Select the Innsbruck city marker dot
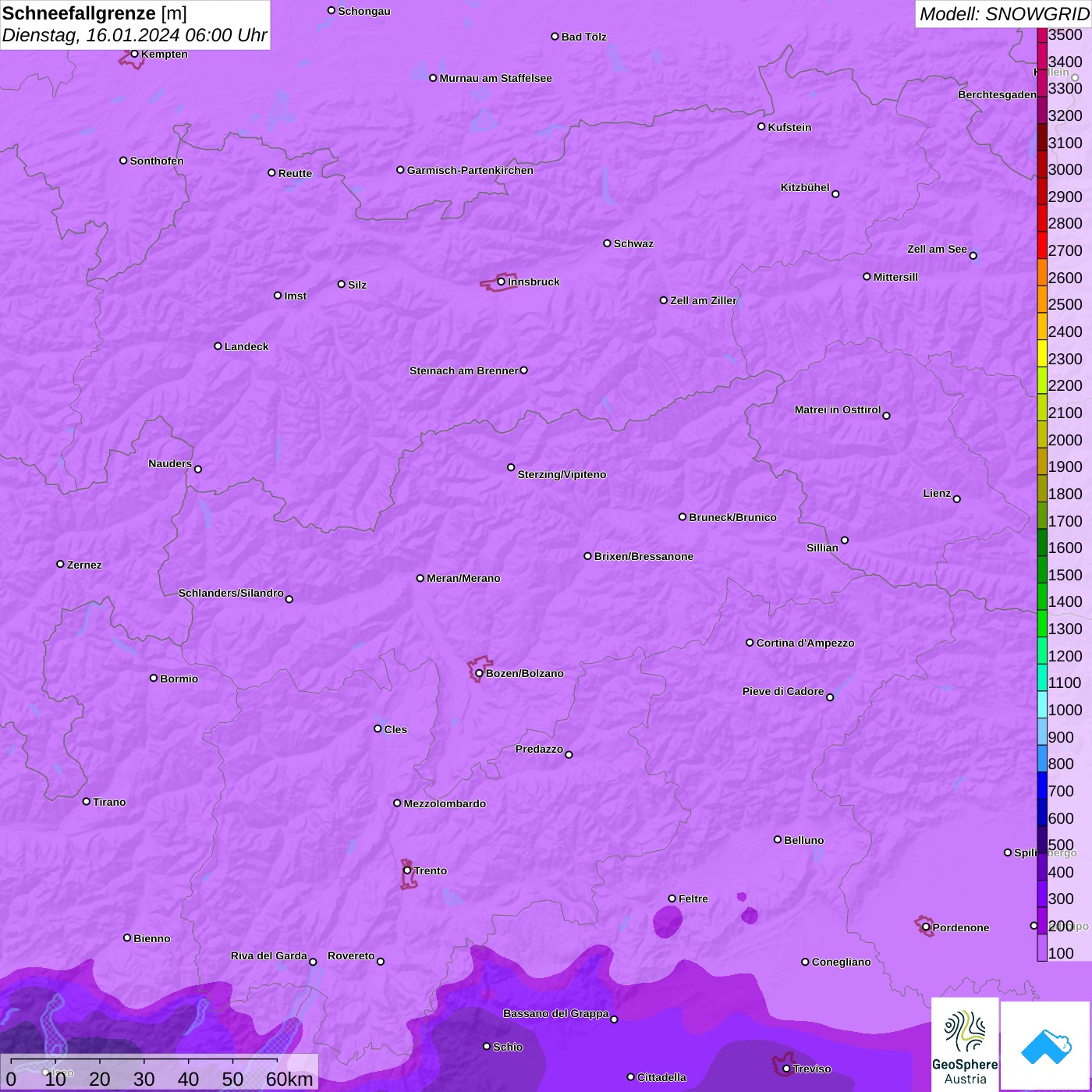Viewport: 1092px width, 1092px height. pyautogui.click(x=501, y=282)
